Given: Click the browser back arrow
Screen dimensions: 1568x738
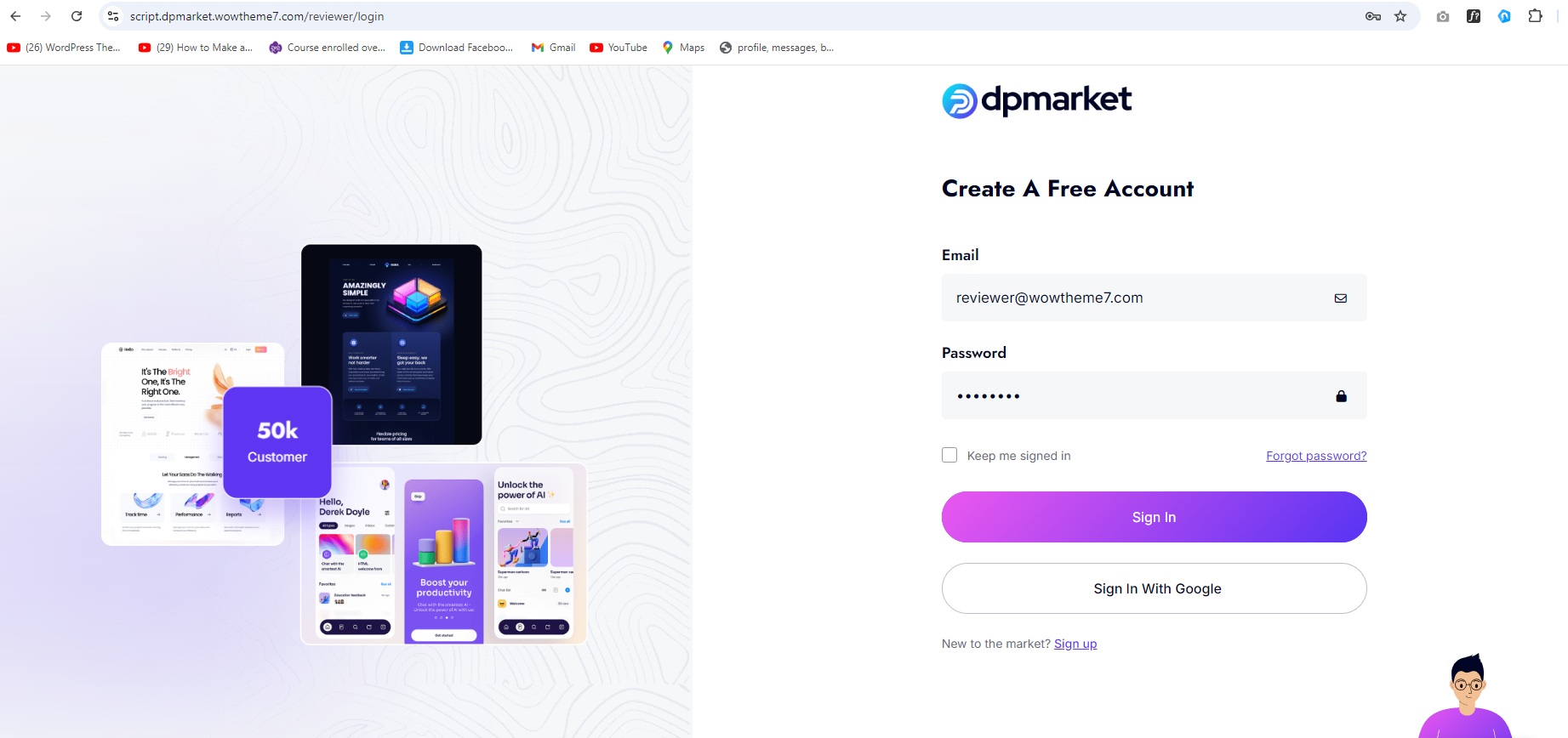Looking at the screenshot, I should pos(15,16).
